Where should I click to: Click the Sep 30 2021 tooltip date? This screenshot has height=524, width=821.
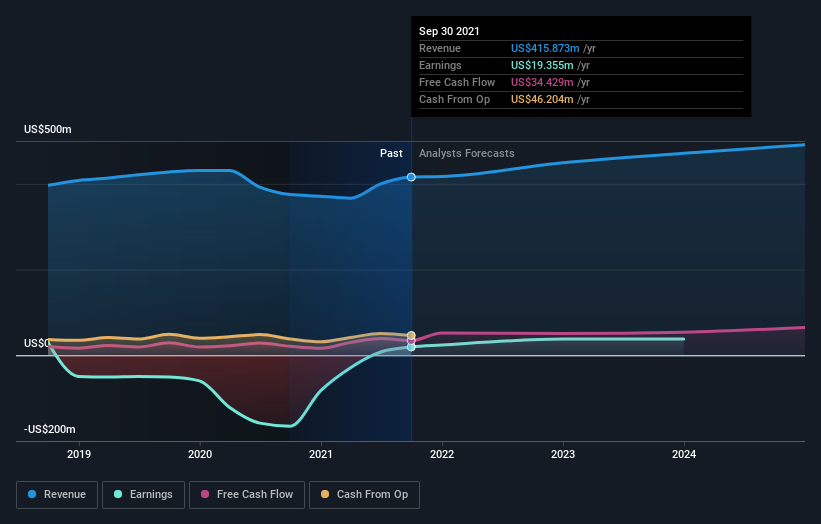(449, 31)
